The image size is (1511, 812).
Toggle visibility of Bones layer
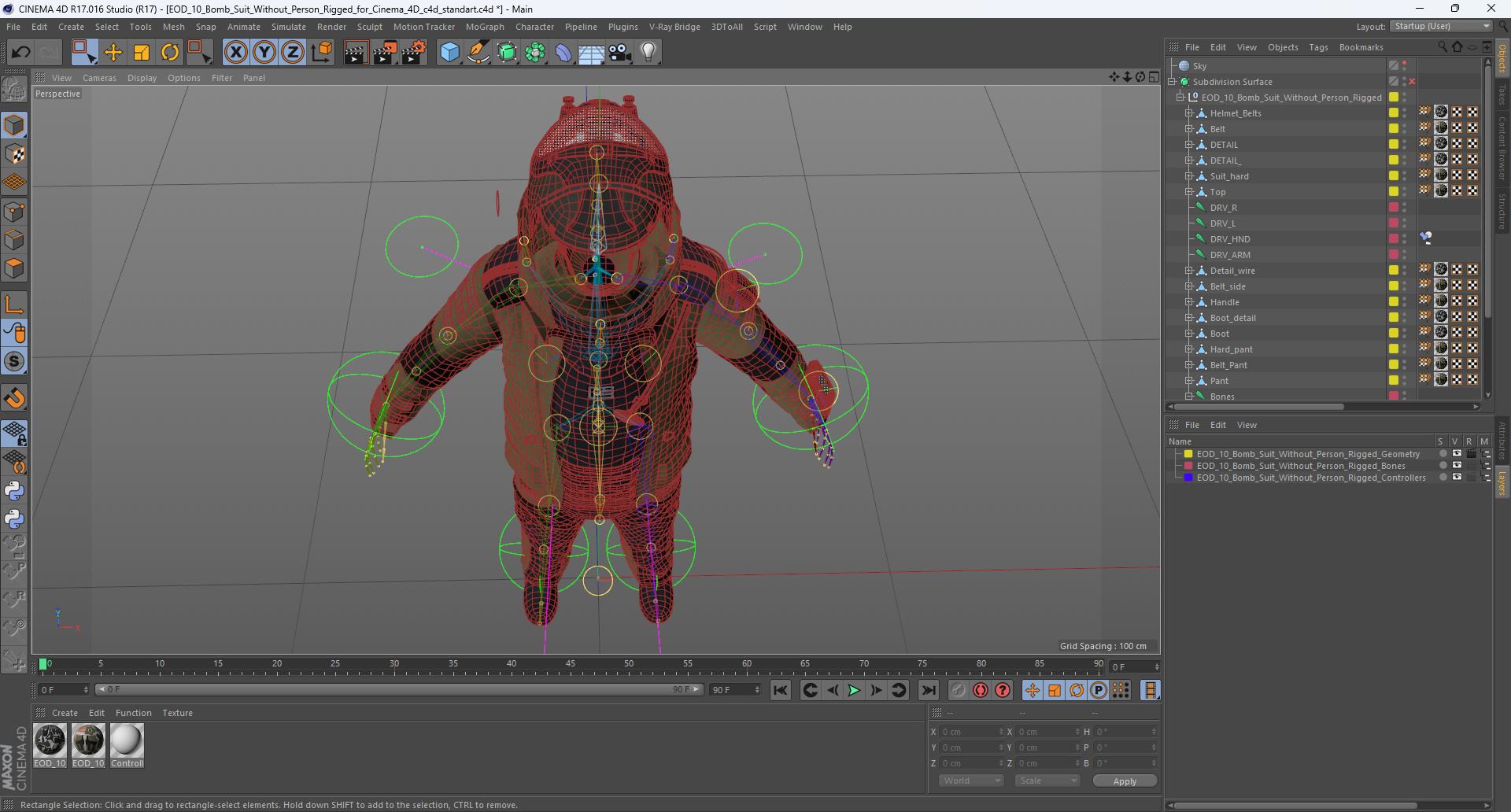click(1457, 466)
